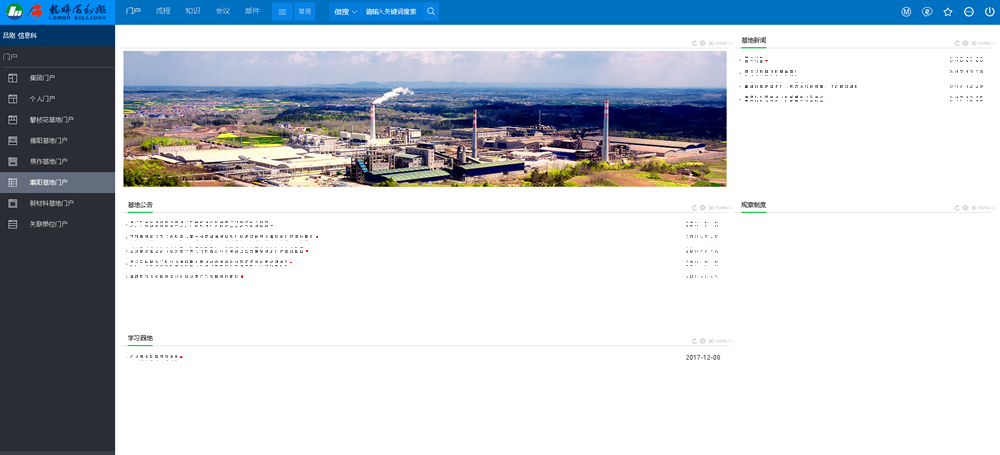Close the 基地公告 panel
The height and width of the screenshot is (455, 1000).
click(x=711, y=208)
